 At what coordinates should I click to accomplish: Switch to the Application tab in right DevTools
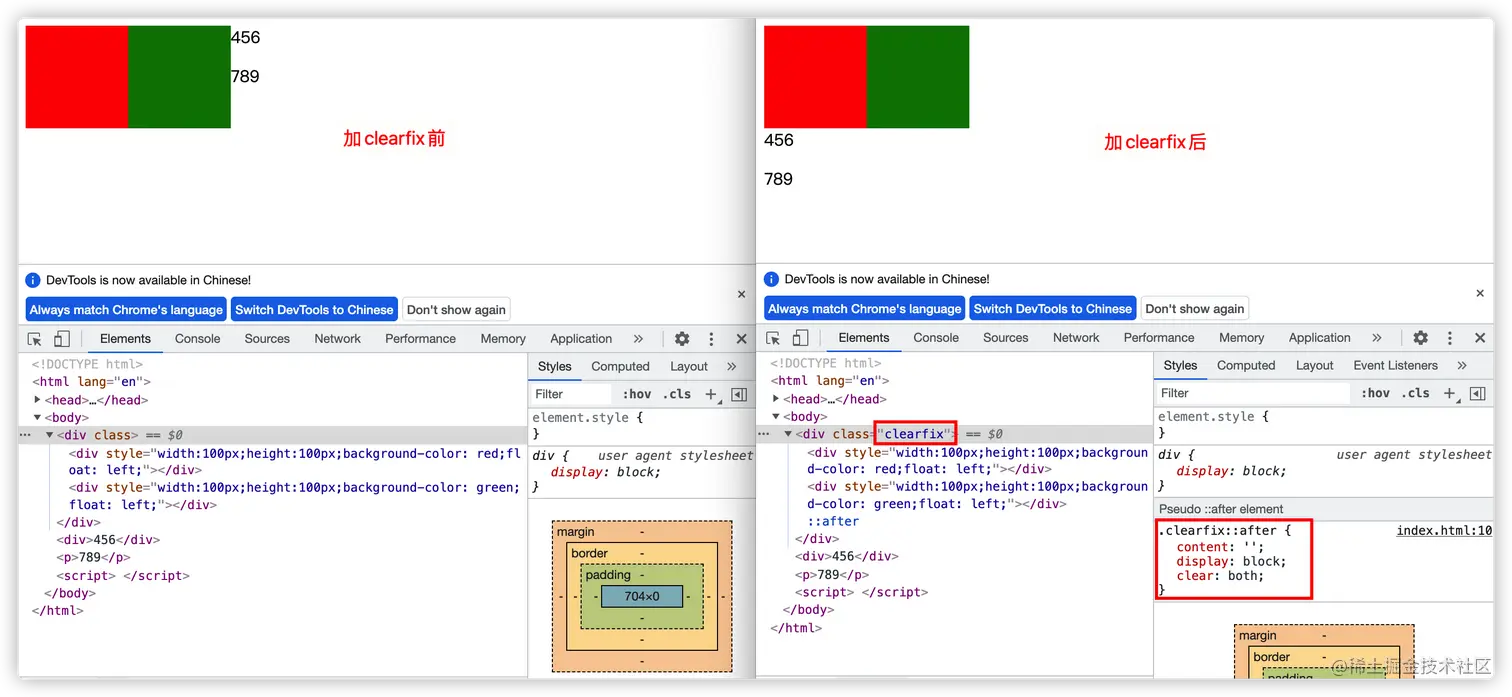[1320, 338]
